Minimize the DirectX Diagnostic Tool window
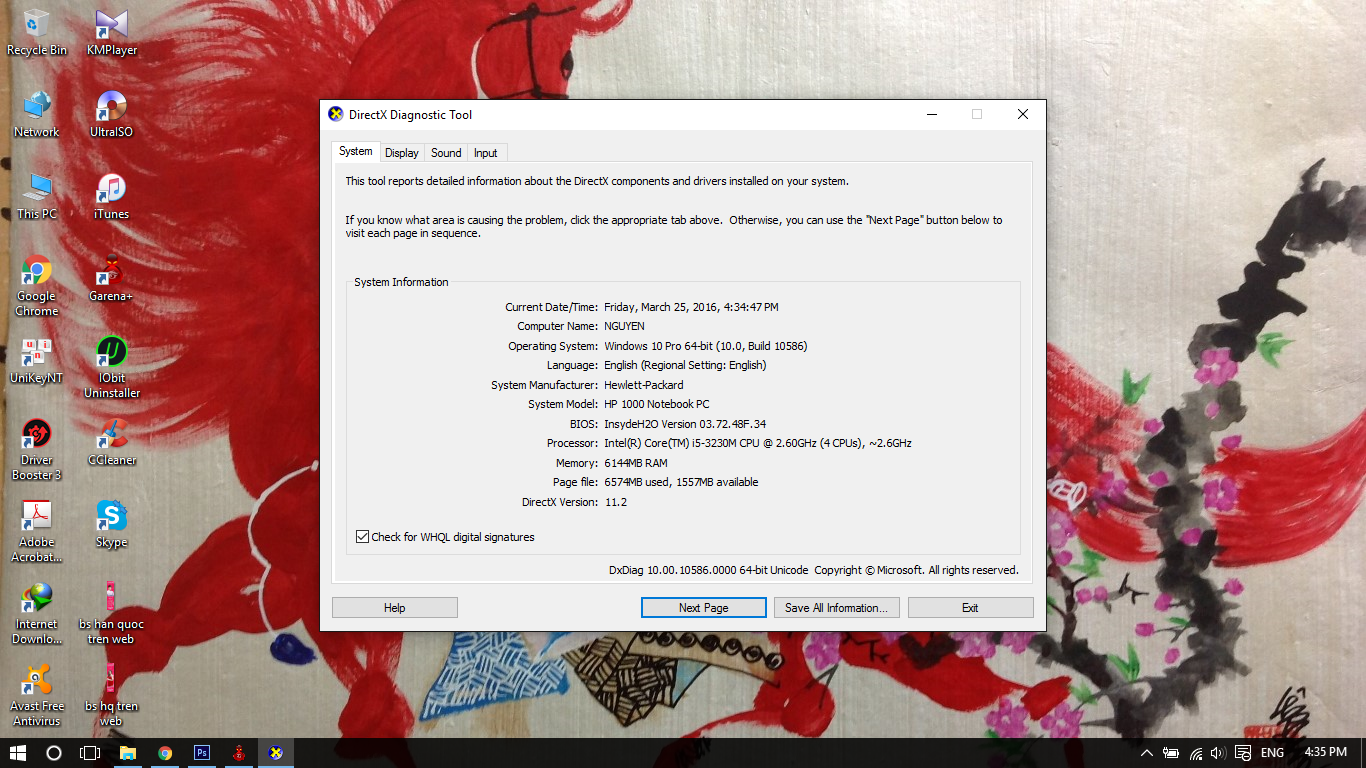1366x768 pixels. coord(931,114)
